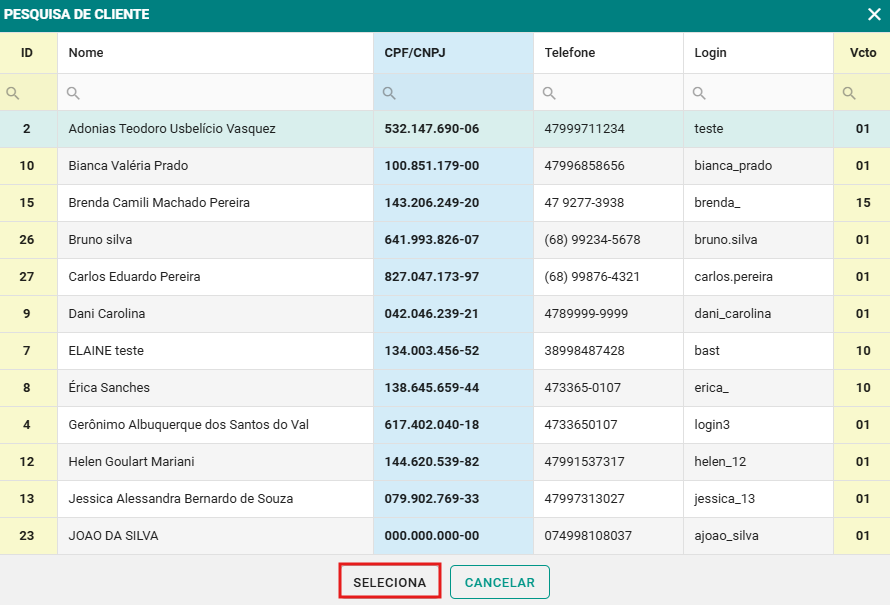Sort by the Nome column header
Image resolution: width=890 pixels, height=605 pixels.
coord(86,53)
